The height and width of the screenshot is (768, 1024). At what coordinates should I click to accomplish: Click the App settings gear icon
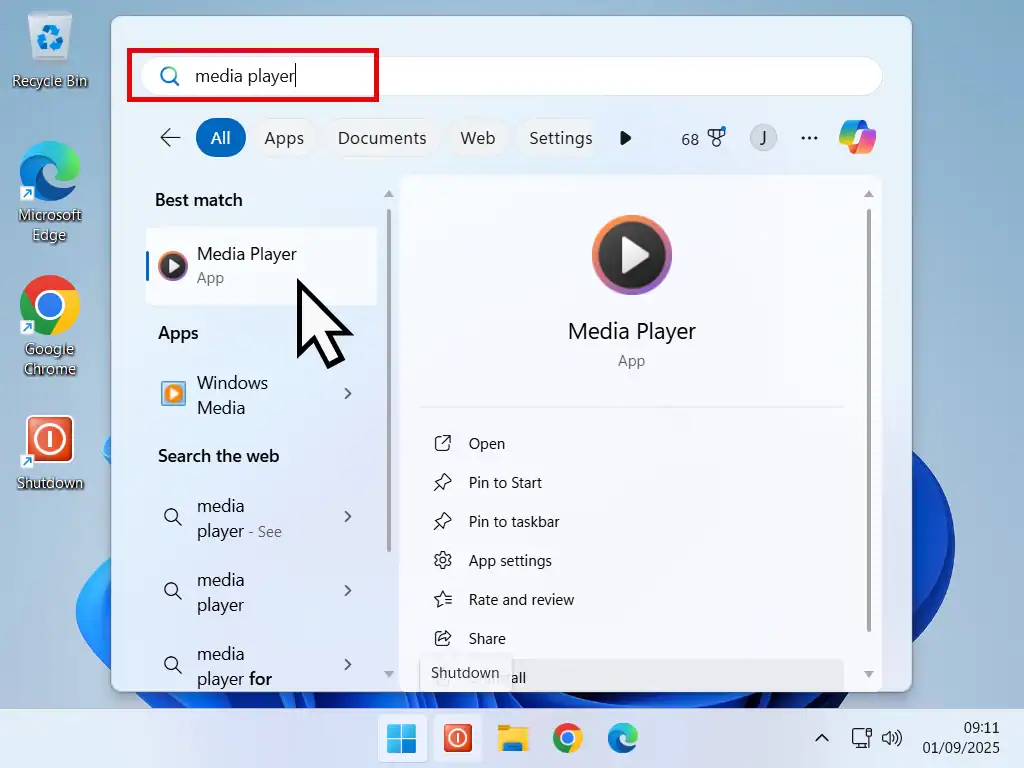(x=443, y=560)
